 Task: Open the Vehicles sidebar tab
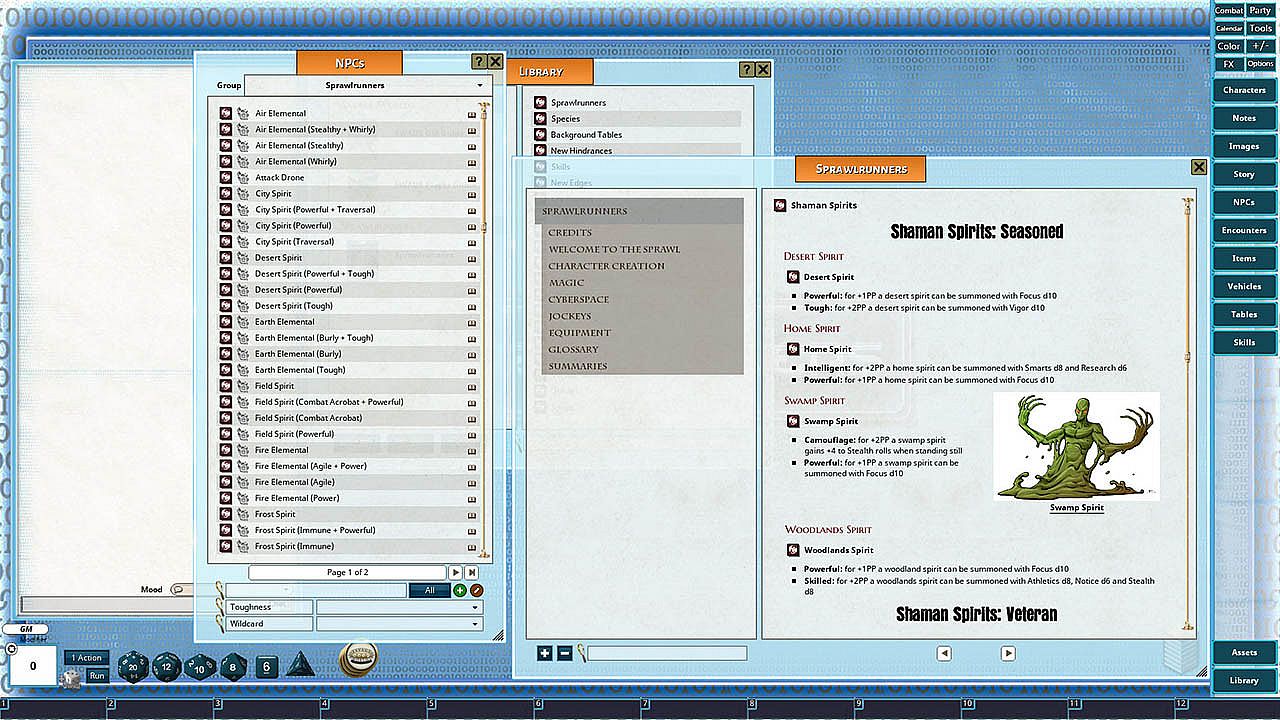[x=1244, y=286]
